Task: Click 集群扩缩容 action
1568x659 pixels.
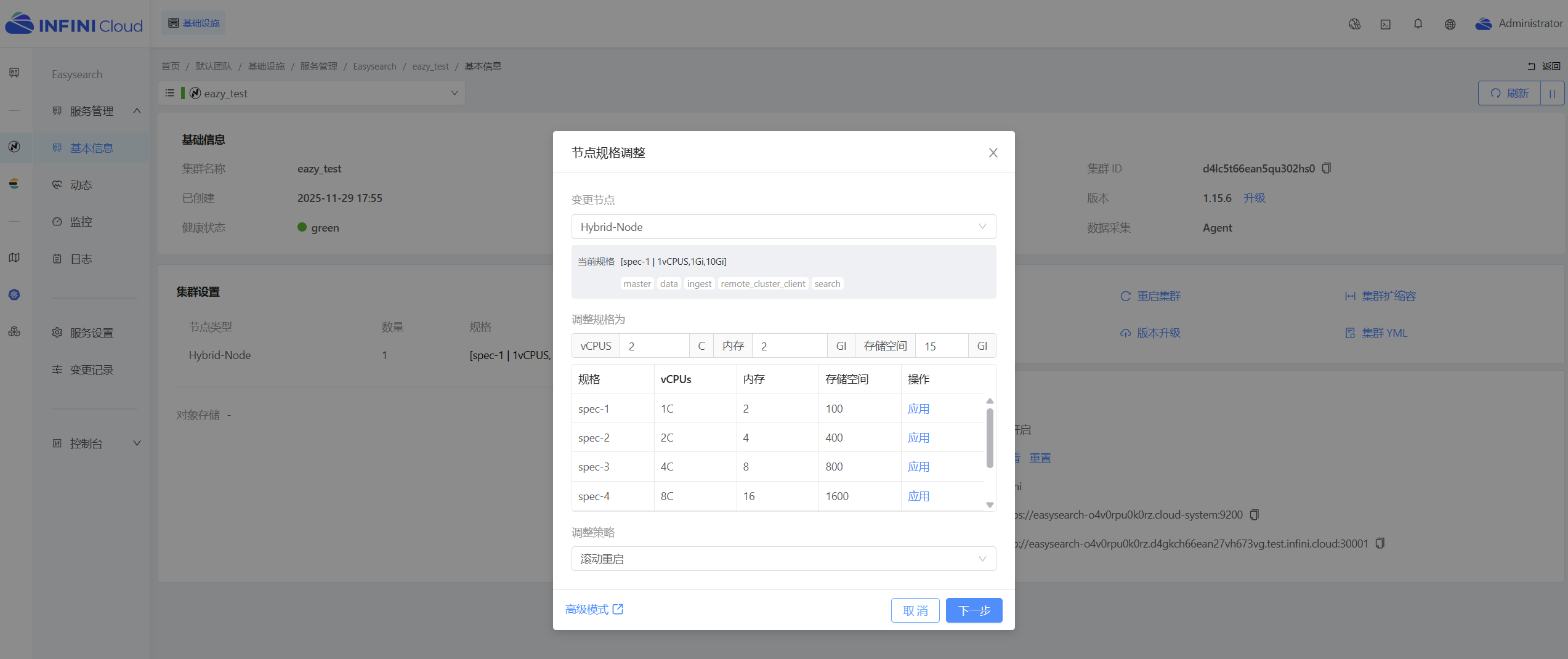Action: point(1380,296)
